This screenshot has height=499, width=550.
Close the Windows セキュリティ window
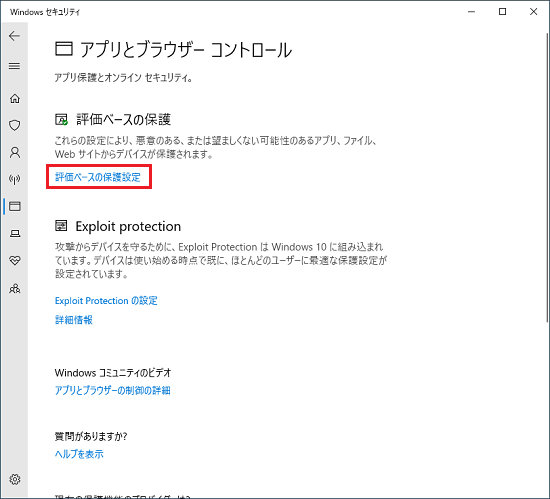534,12
